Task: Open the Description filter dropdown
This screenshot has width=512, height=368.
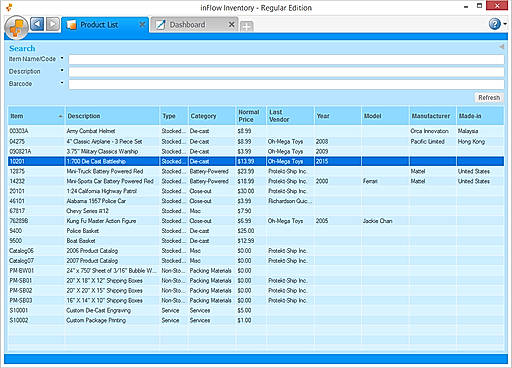Action: (x=62, y=71)
